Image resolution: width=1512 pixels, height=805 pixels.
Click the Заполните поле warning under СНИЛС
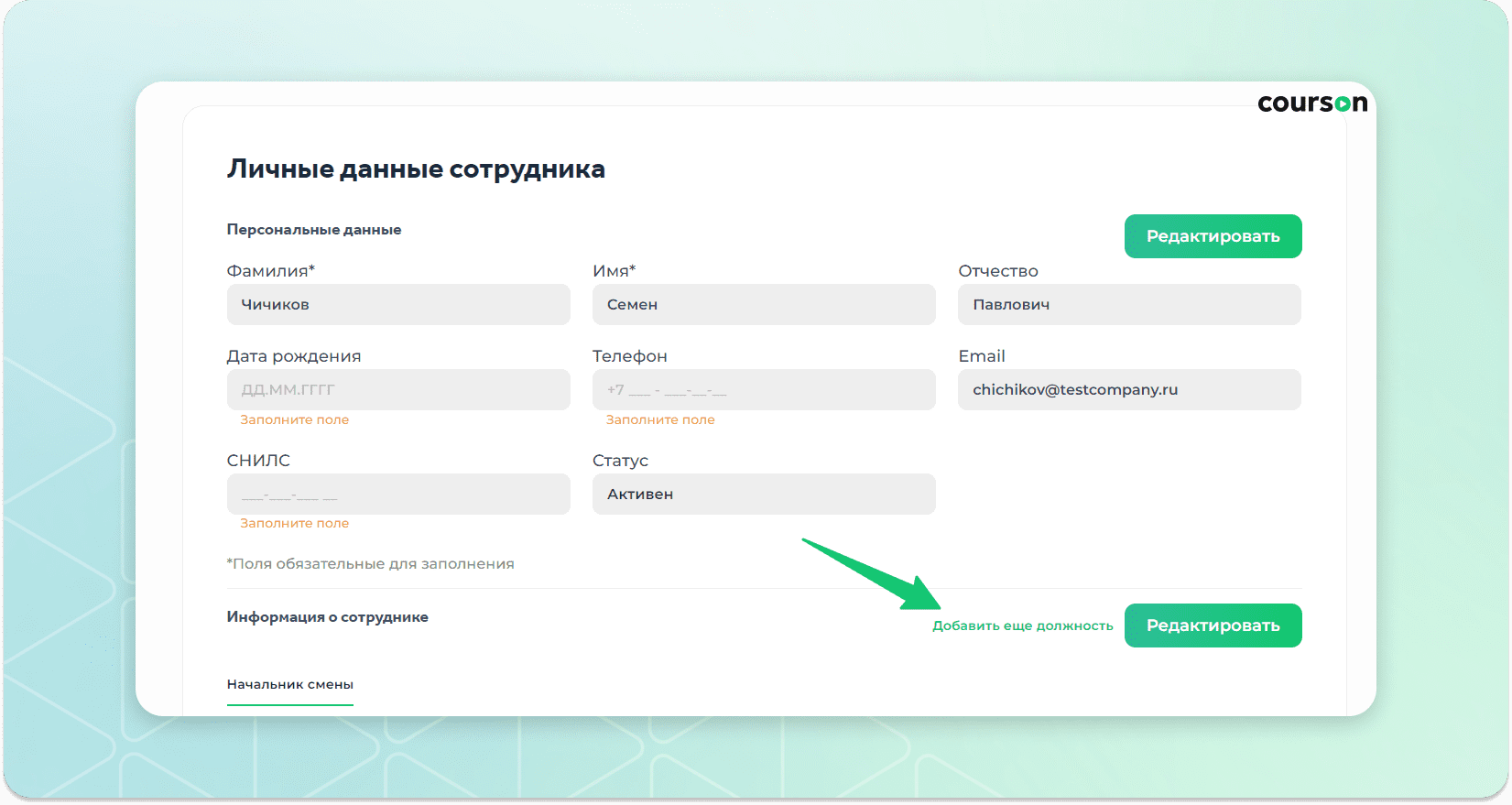[294, 524]
